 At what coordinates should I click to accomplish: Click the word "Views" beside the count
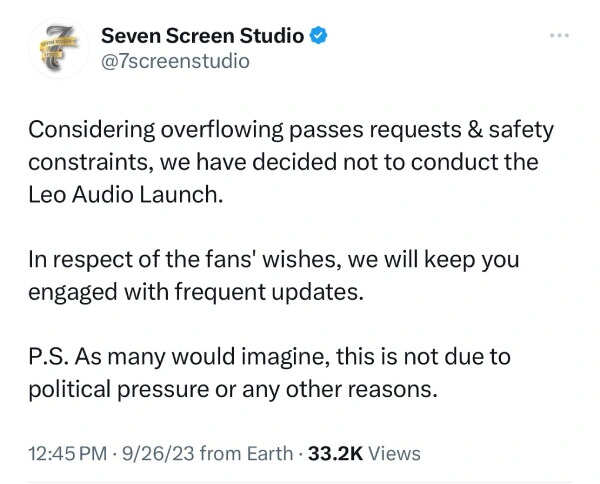pos(395,453)
